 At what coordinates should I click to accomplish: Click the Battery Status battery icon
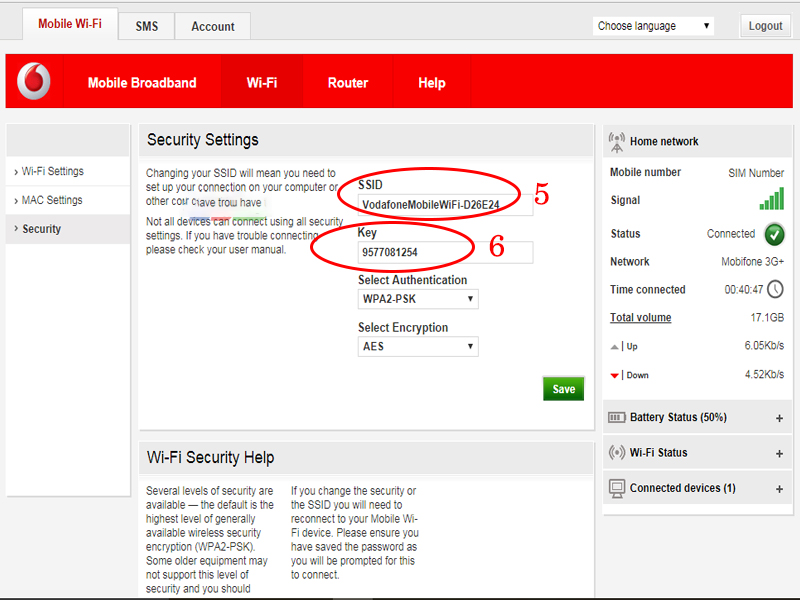[x=617, y=417]
